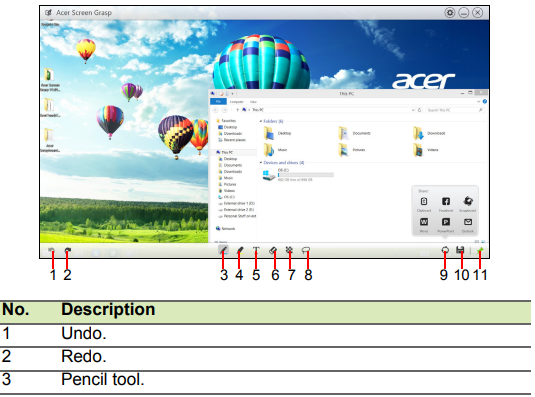Select Favorites in navigation pane
535x397 pixels.
tap(226, 121)
